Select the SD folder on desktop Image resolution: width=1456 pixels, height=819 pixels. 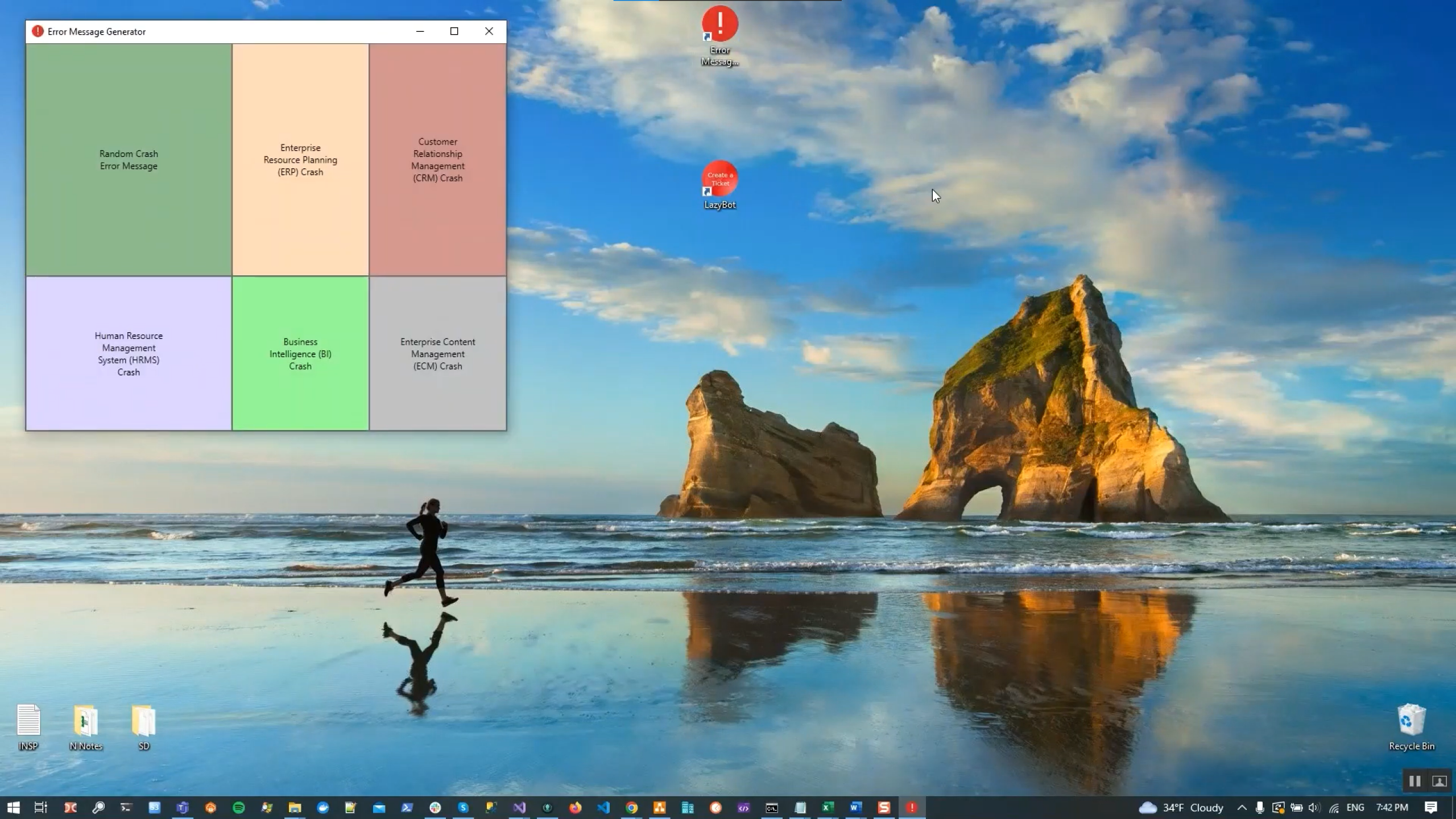pos(143,727)
